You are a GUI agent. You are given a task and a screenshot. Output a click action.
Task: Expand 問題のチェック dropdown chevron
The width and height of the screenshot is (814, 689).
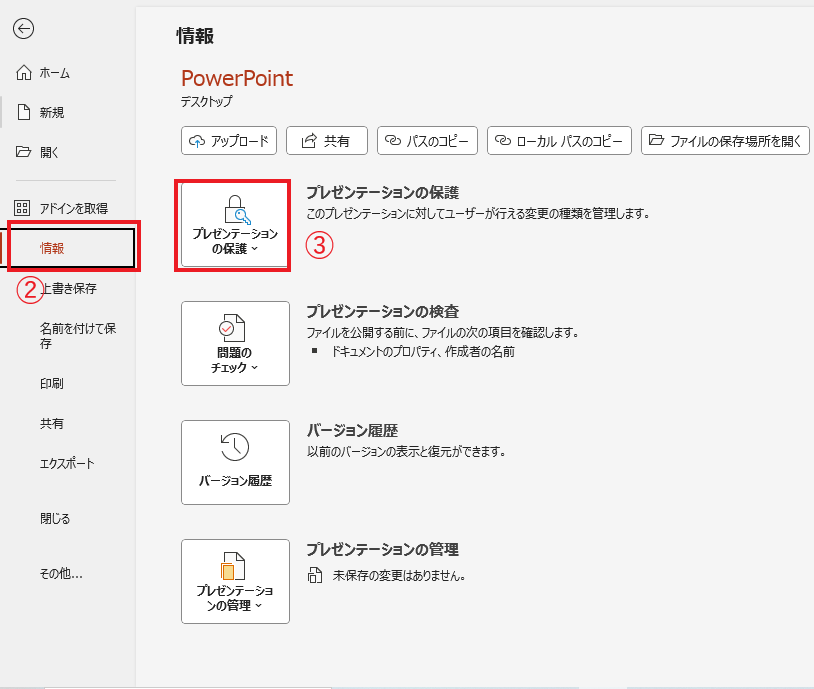(x=254, y=368)
